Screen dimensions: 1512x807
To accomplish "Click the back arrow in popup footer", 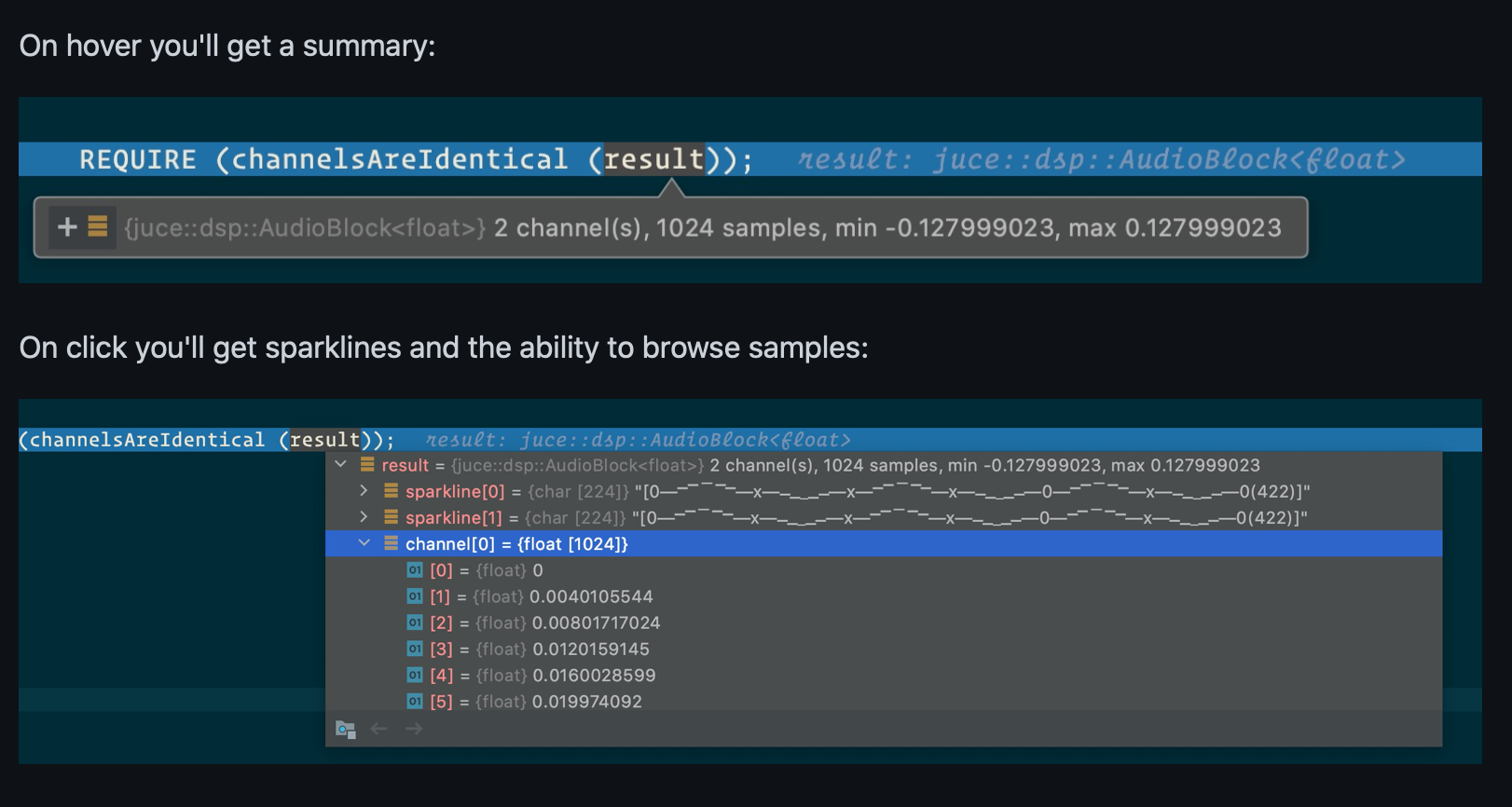I will 378,729.
